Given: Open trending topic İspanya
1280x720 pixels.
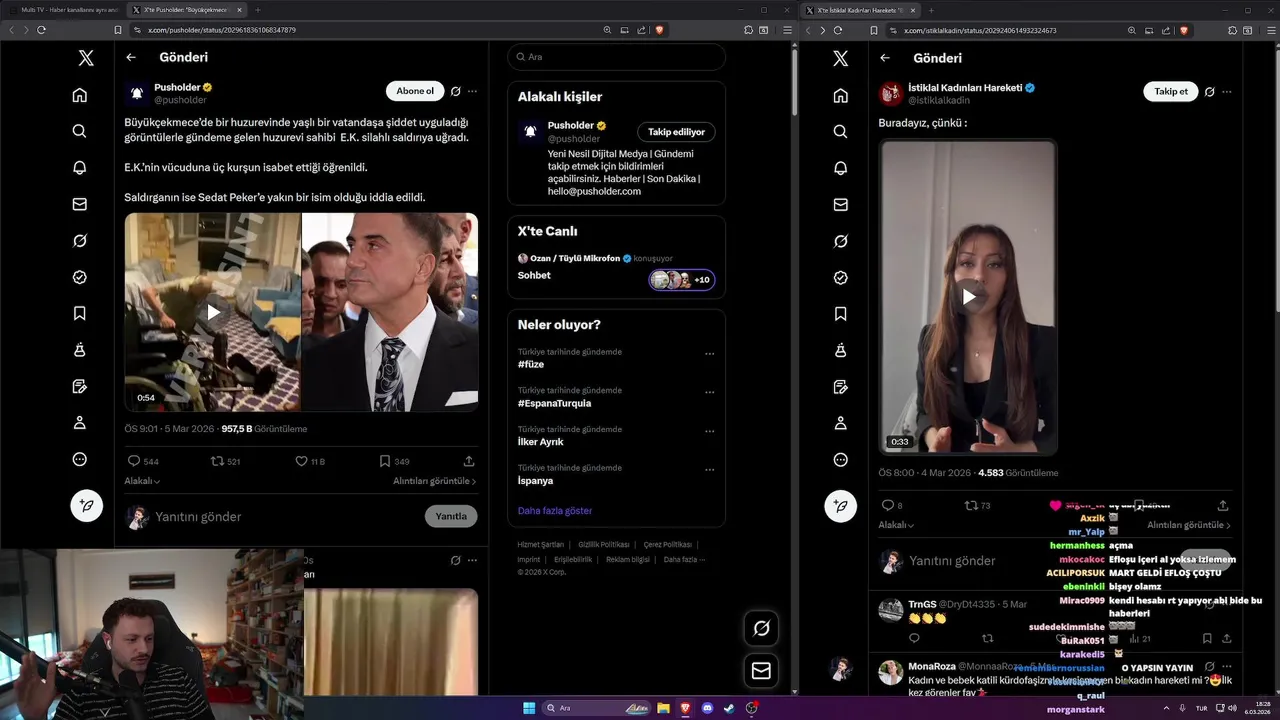Looking at the screenshot, I should [535, 481].
